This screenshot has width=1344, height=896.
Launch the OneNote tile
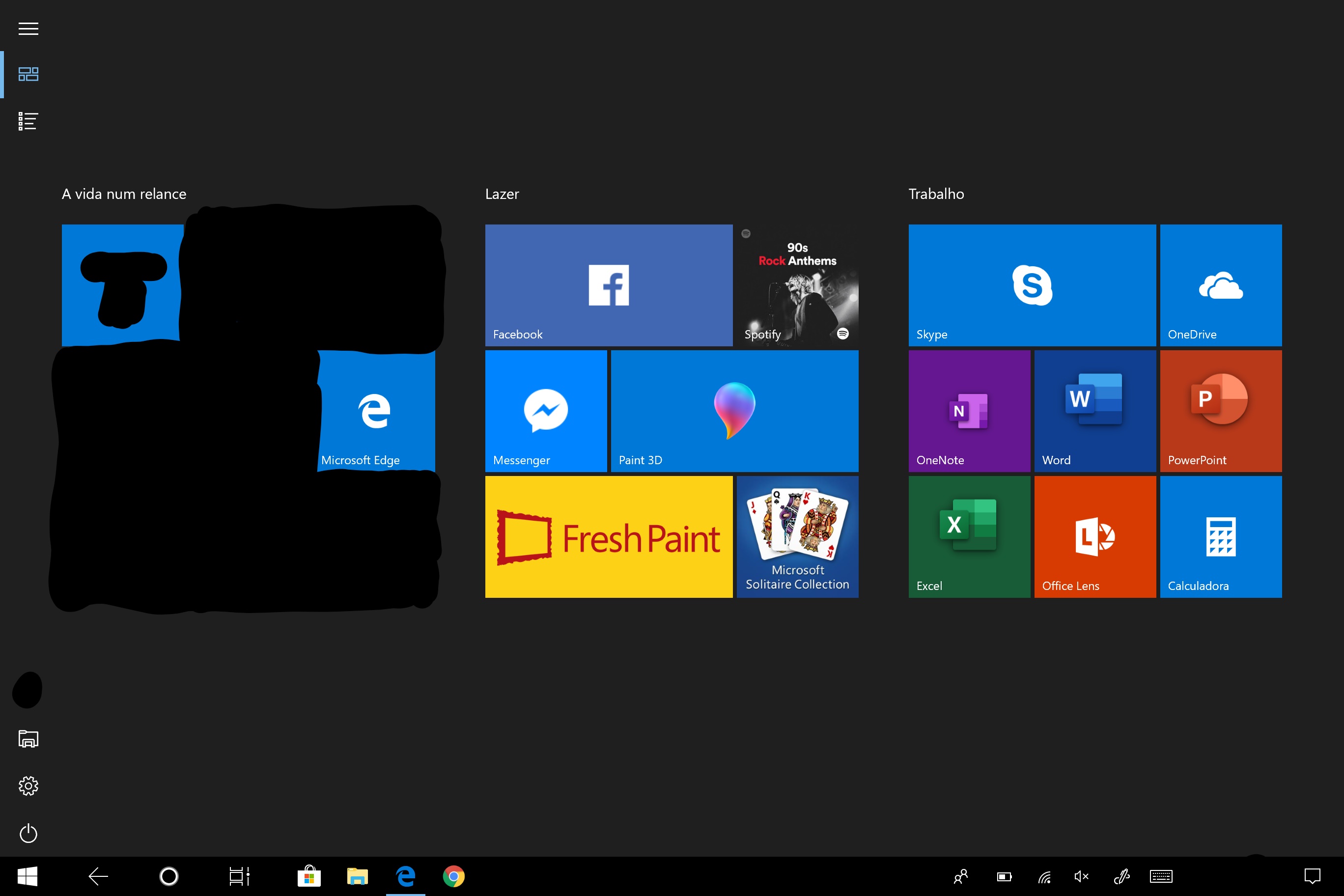[969, 411]
